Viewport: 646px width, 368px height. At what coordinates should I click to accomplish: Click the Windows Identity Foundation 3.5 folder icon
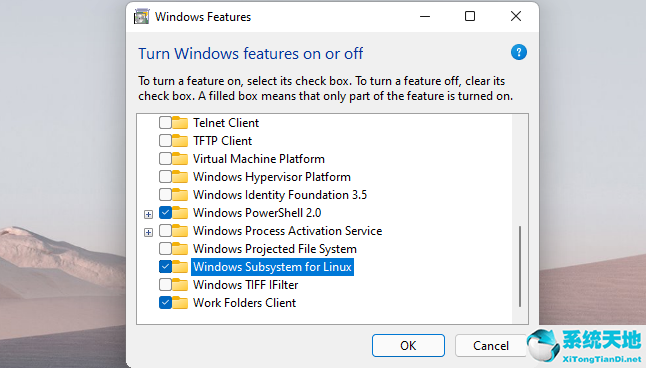coord(180,195)
